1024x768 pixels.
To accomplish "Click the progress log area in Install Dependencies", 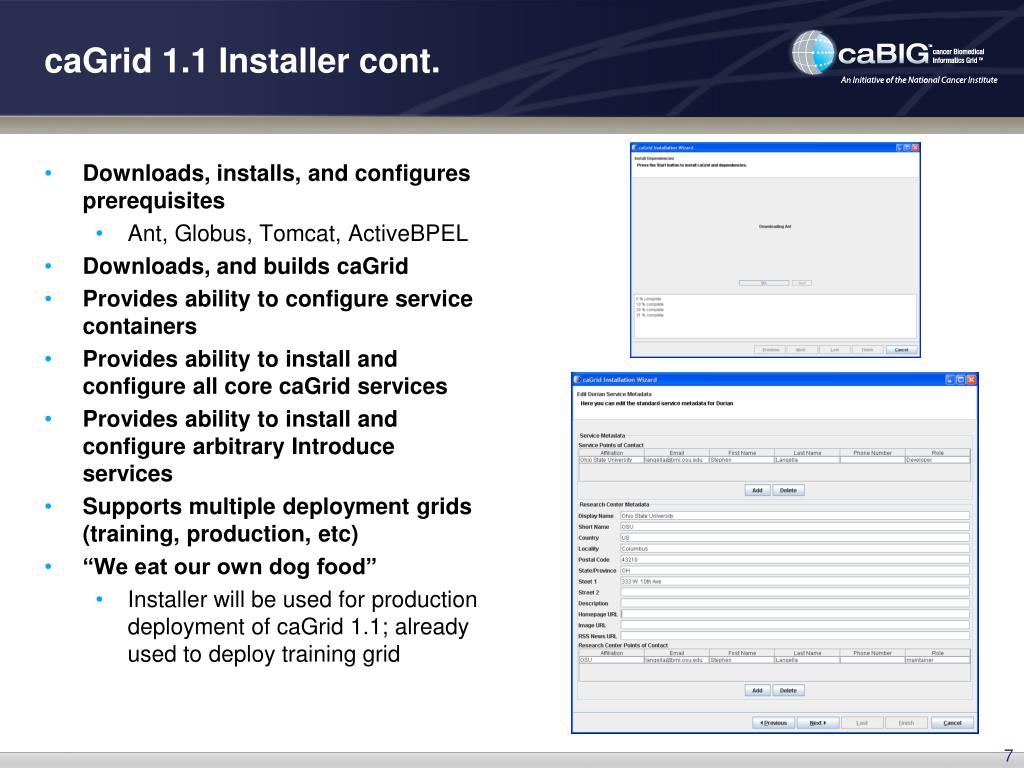I will (x=775, y=316).
